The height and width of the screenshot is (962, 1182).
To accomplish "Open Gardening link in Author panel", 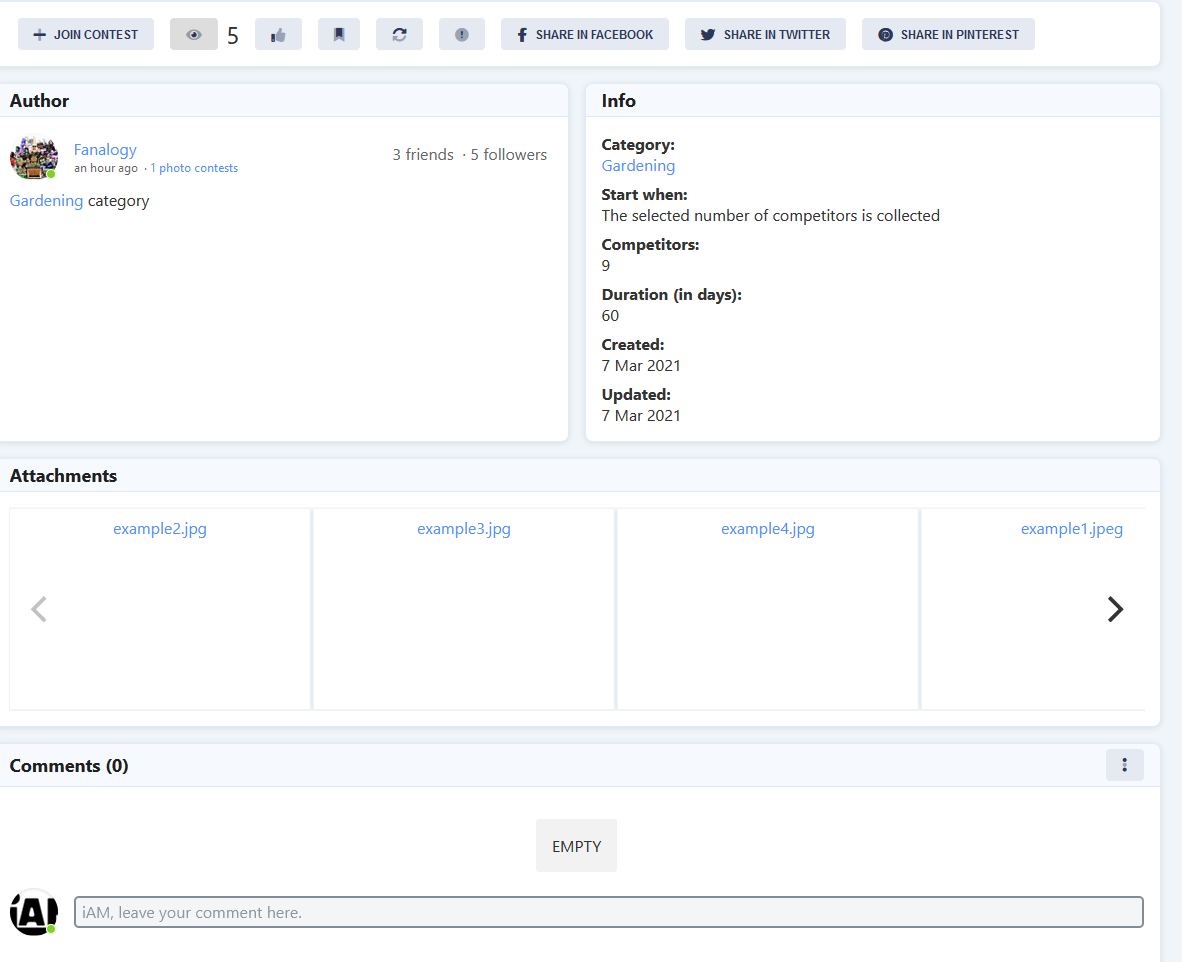I will (46, 201).
